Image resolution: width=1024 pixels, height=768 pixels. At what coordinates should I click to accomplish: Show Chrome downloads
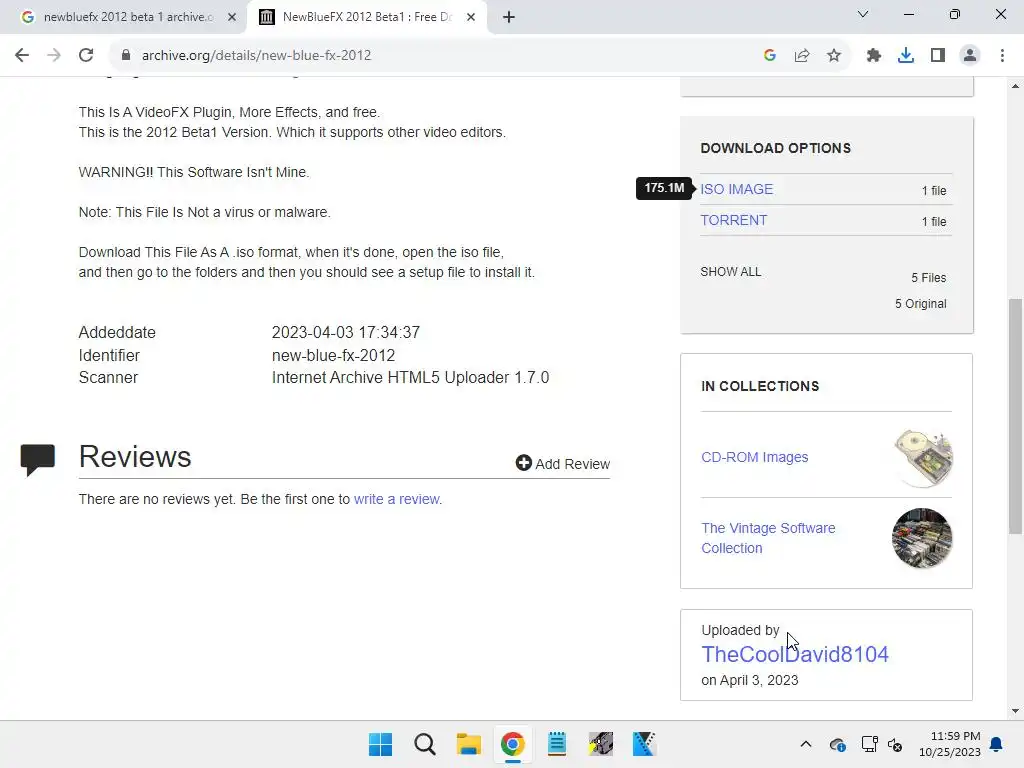click(906, 56)
